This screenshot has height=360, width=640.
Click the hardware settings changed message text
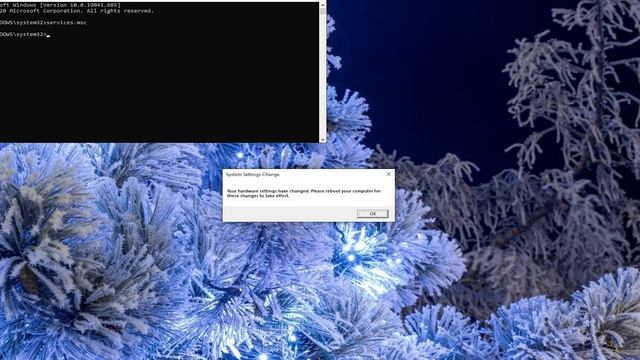coord(304,193)
